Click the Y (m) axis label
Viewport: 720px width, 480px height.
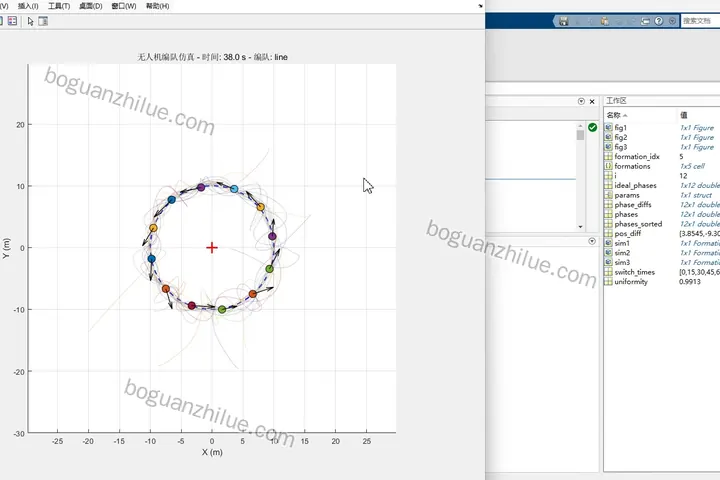coord(6,248)
